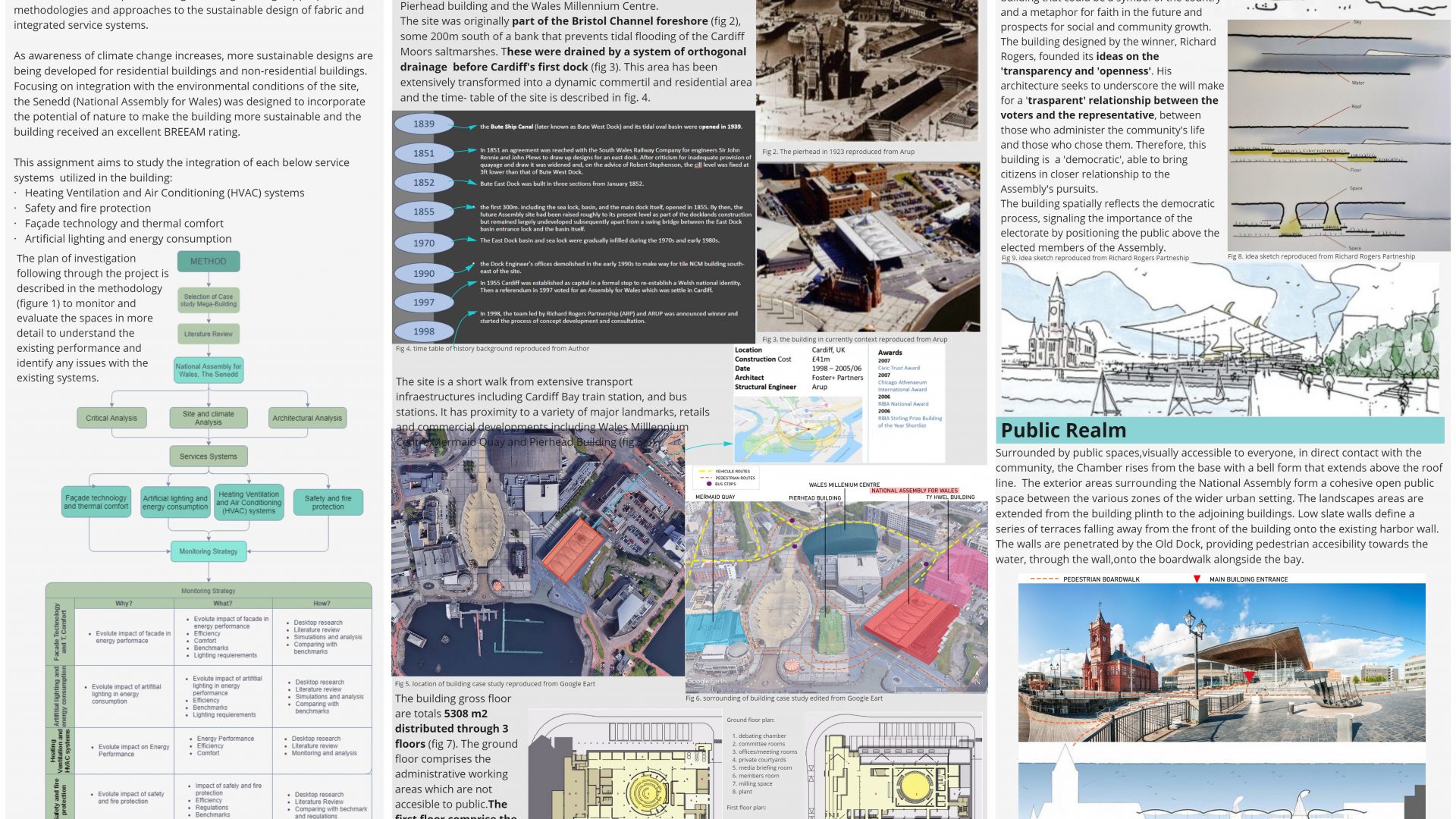Image resolution: width=1456 pixels, height=819 pixels.
Task: Click the Critical Analysis flowchart node
Action: click(111, 418)
